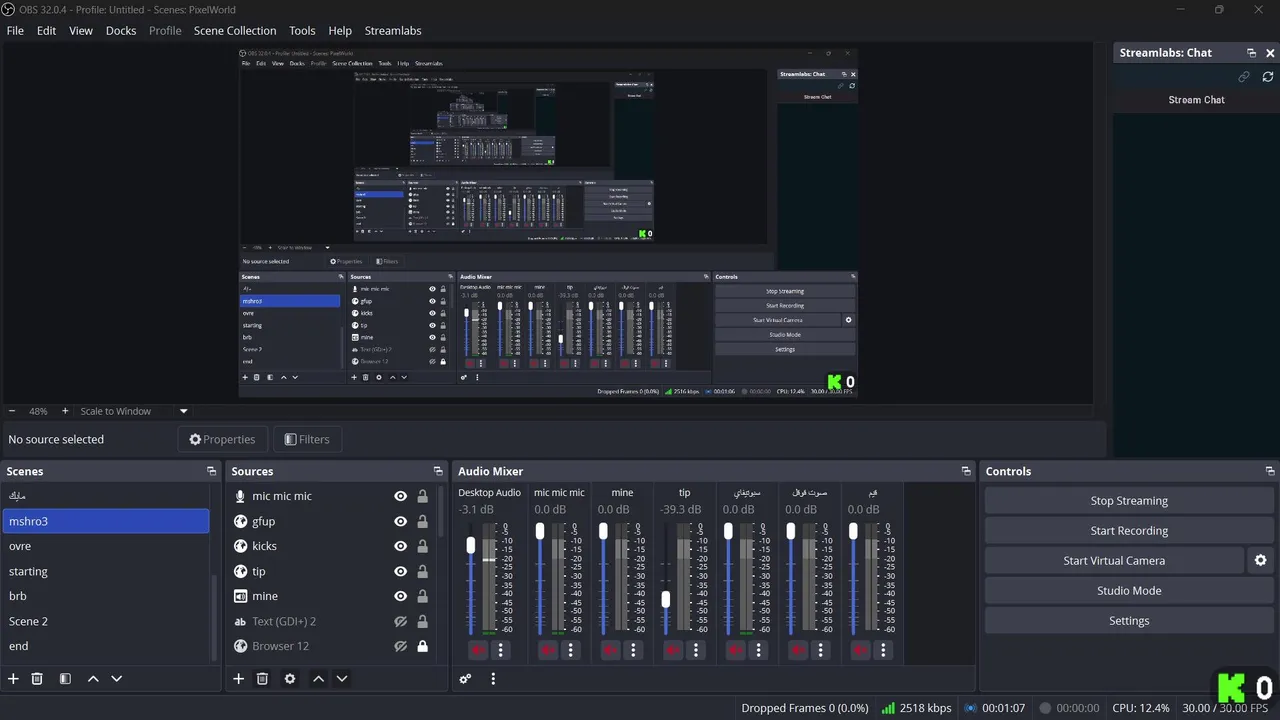Open virtual camera settings gear
This screenshot has width=1280, height=720.
1261,561
